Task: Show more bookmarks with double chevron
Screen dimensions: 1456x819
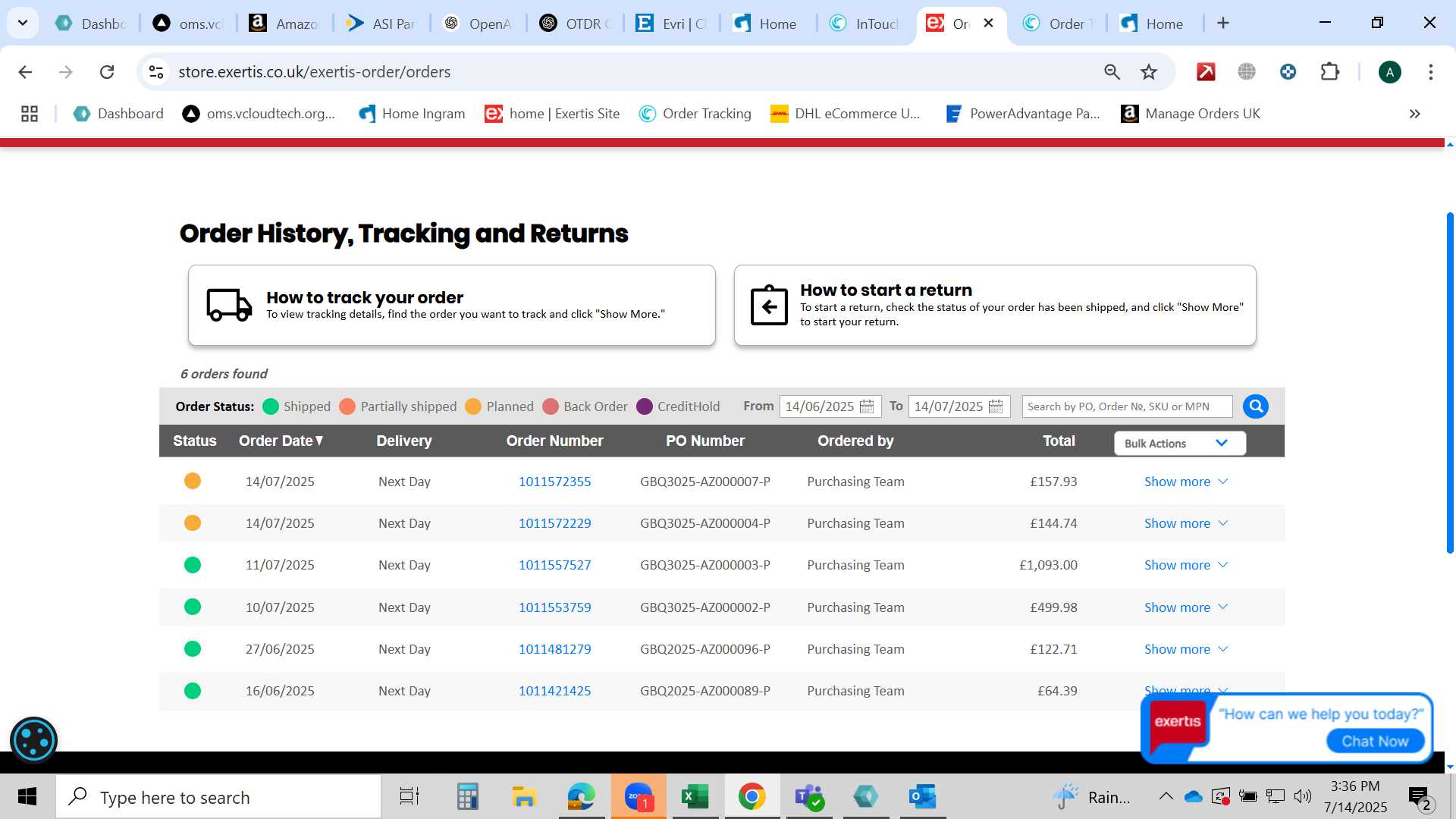Action: pos(1414,114)
